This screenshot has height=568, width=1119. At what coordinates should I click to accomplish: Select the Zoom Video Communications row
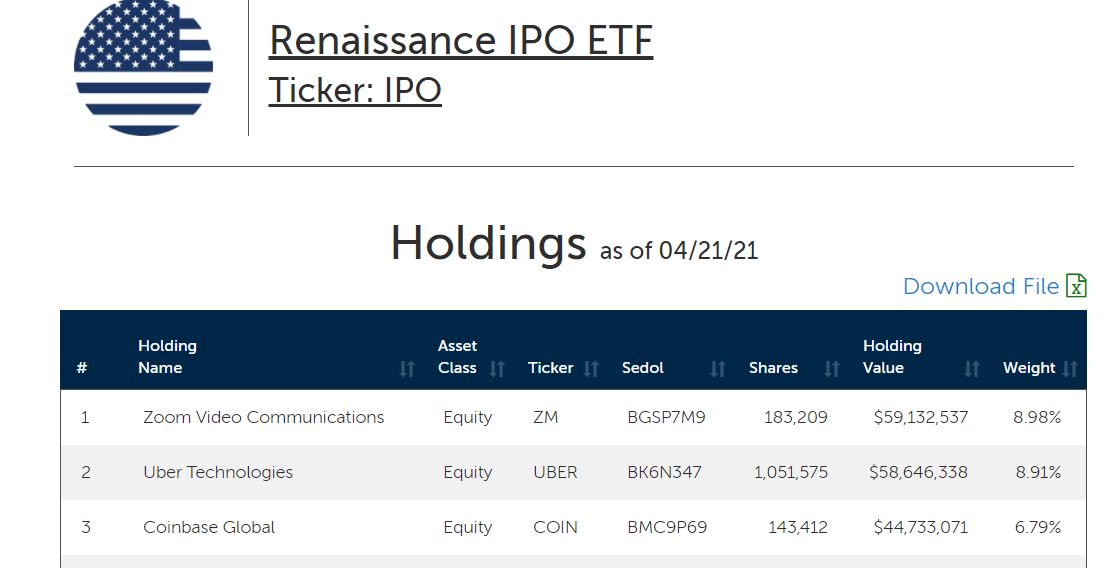(x=263, y=417)
